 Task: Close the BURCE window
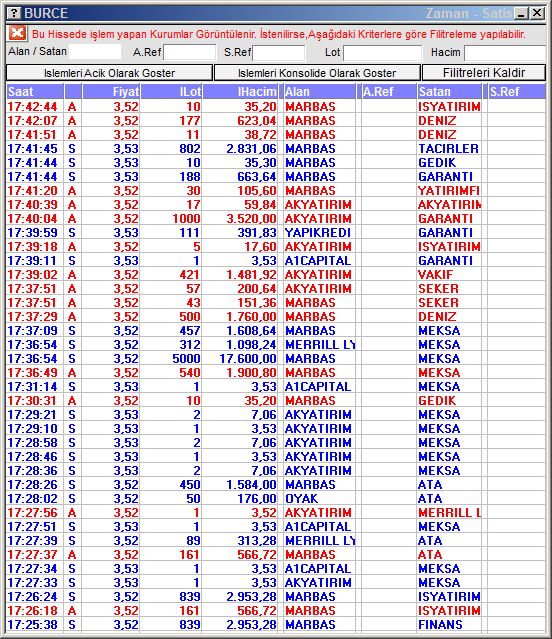[537, 13]
